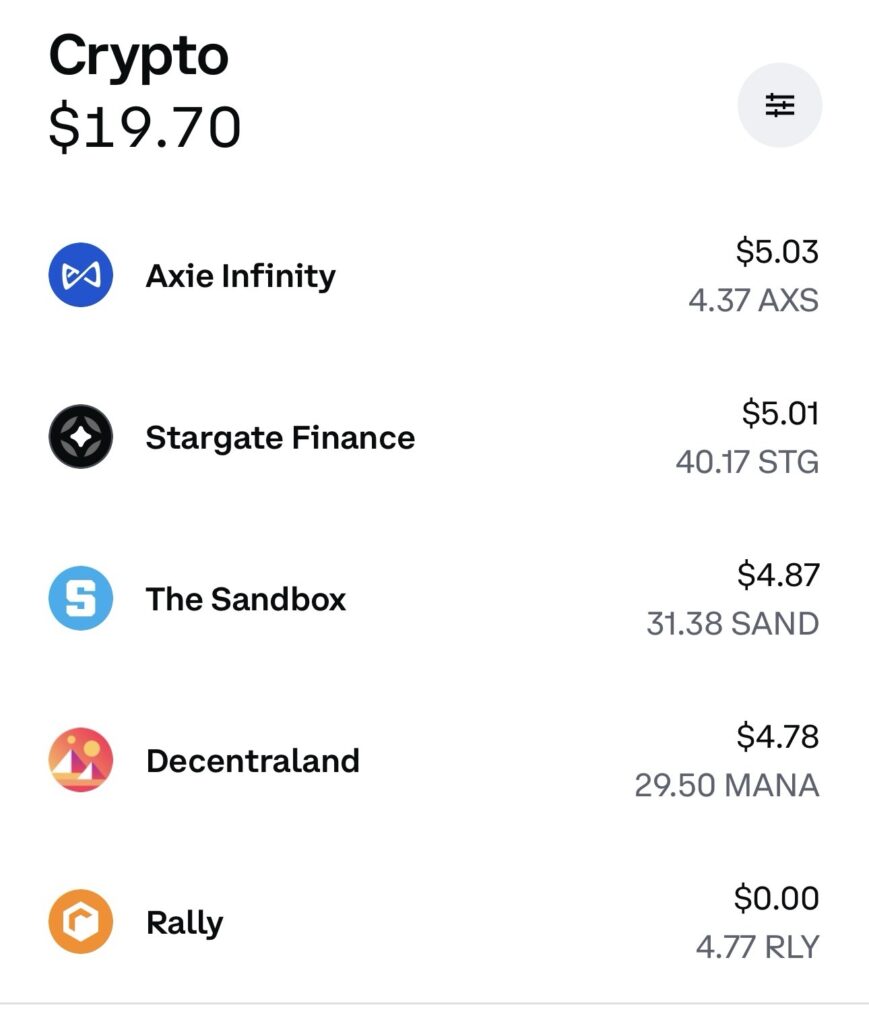Open the Rally asset name
This screenshot has width=869, height=1024.
click(x=184, y=923)
